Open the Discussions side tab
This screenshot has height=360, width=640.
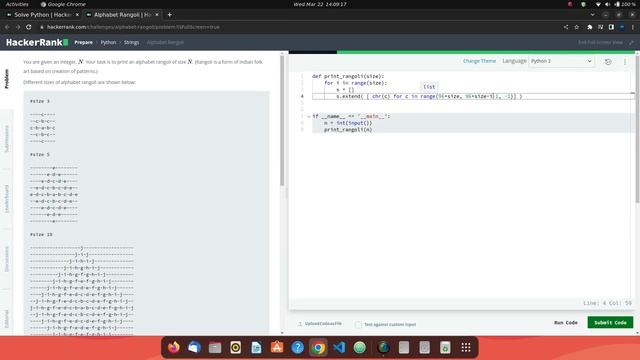pyautogui.click(x=7, y=259)
